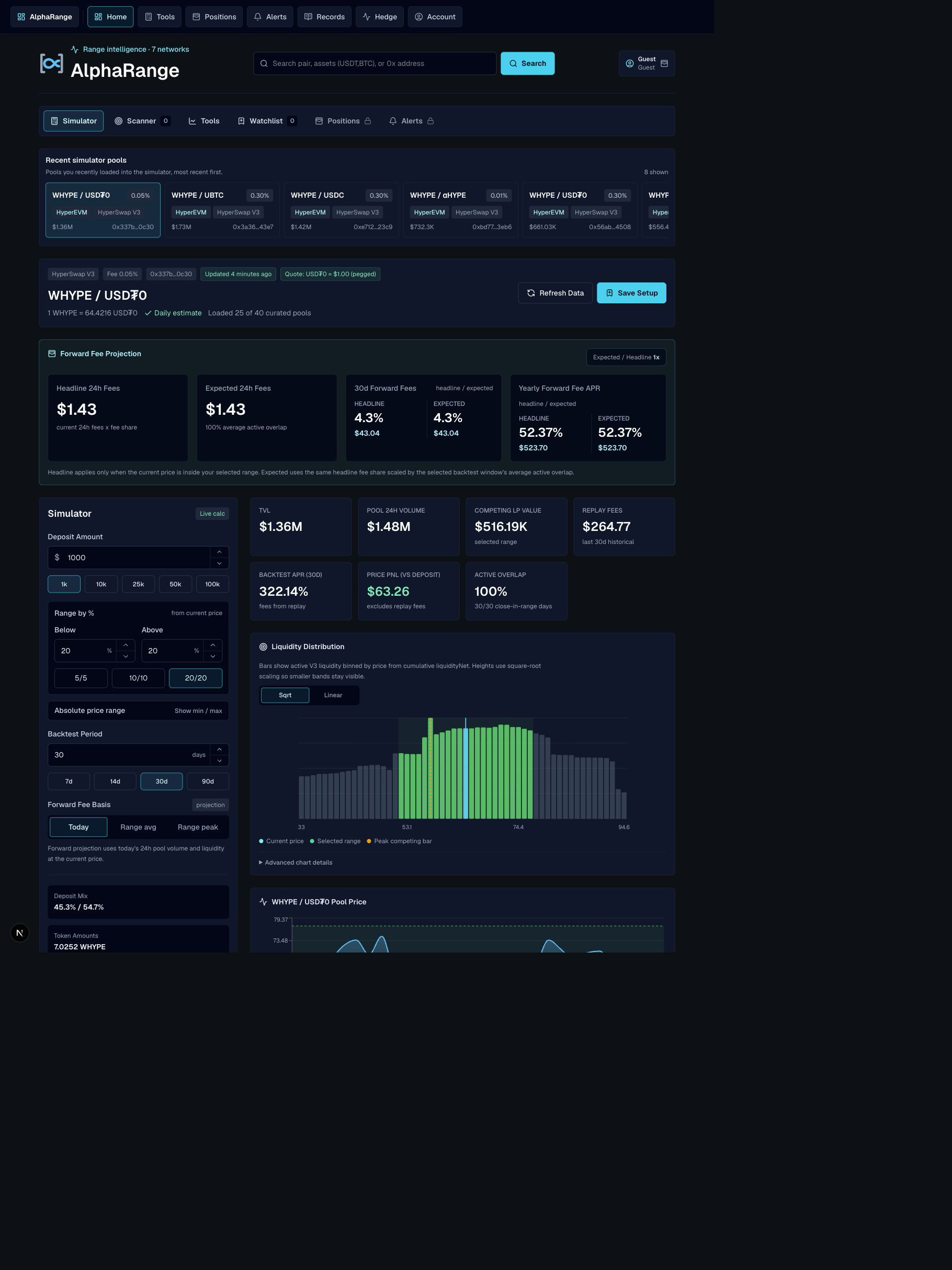The image size is (952, 1270).
Task: Decrease the Below range percent
Action: click(126, 656)
